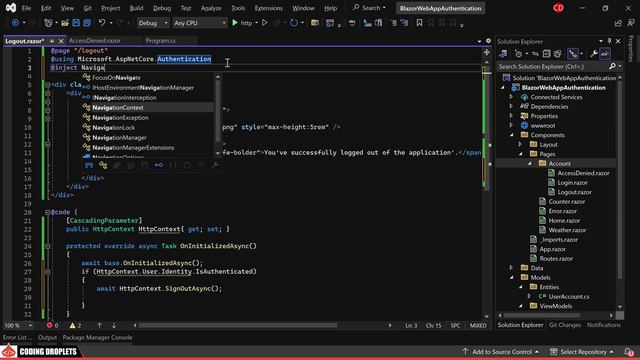Image resolution: width=640 pixels, height=360 pixels.
Task: Click the notifications bell icon in status bar
Action: pos(629,352)
